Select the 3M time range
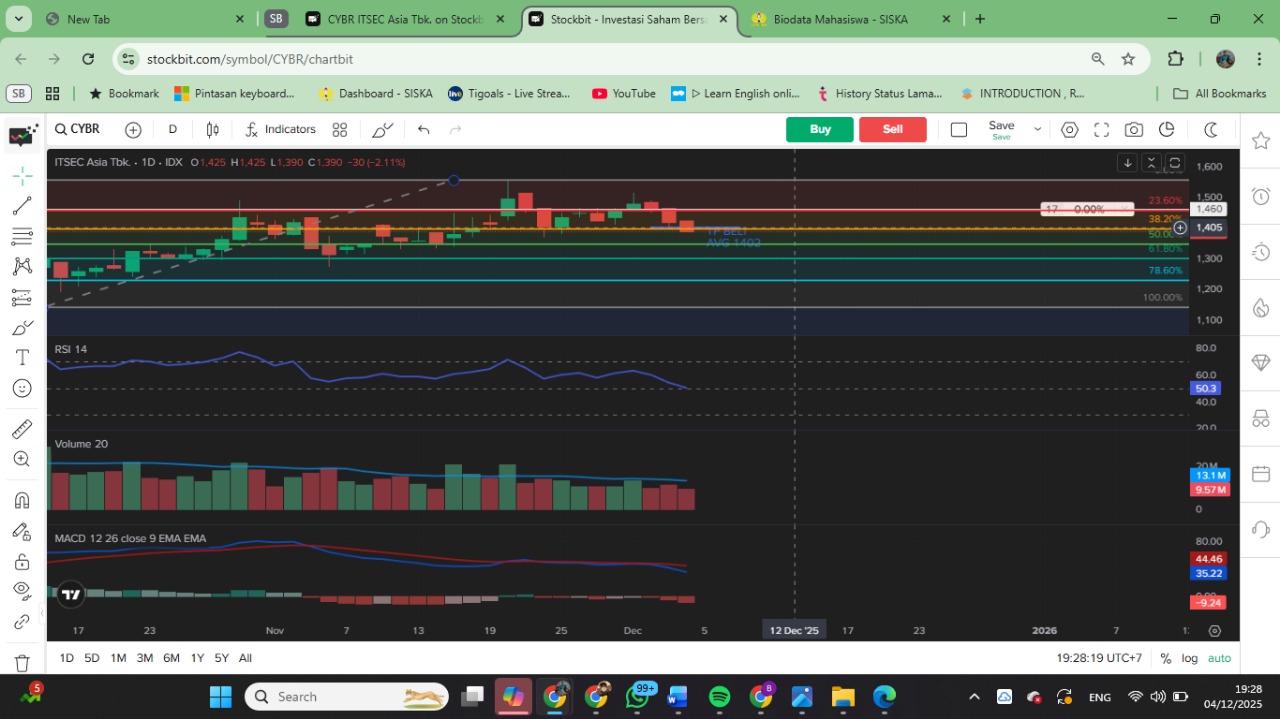1280x719 pixels. click(145, 658)
